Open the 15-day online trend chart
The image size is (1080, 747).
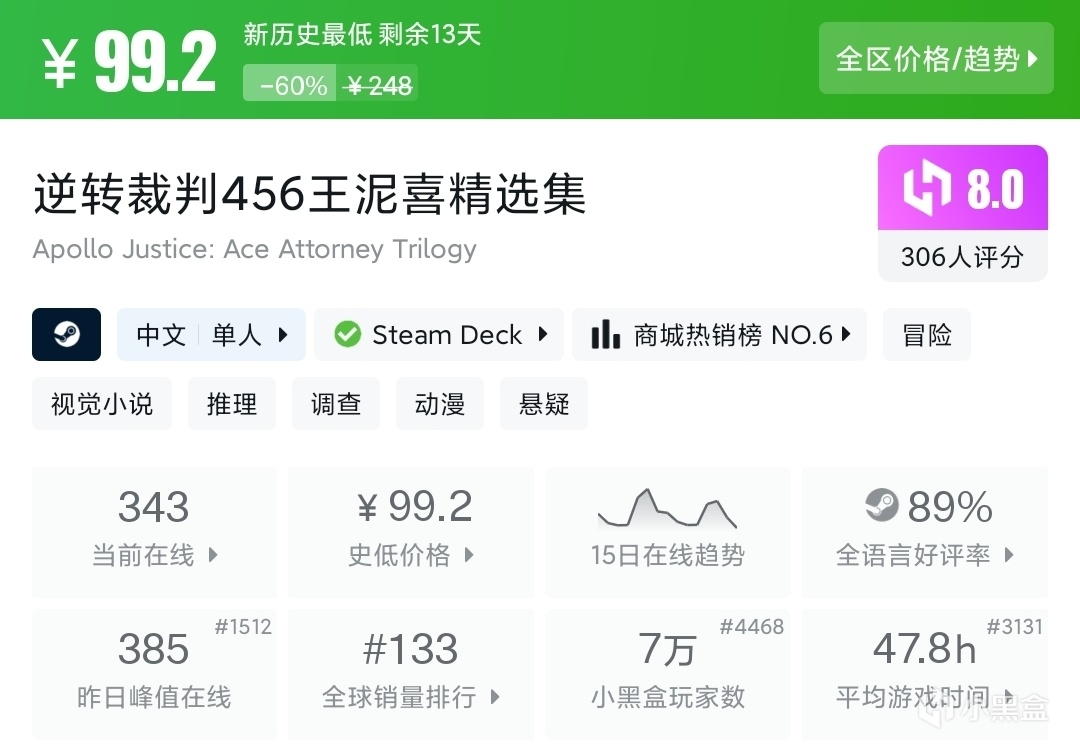667,530
